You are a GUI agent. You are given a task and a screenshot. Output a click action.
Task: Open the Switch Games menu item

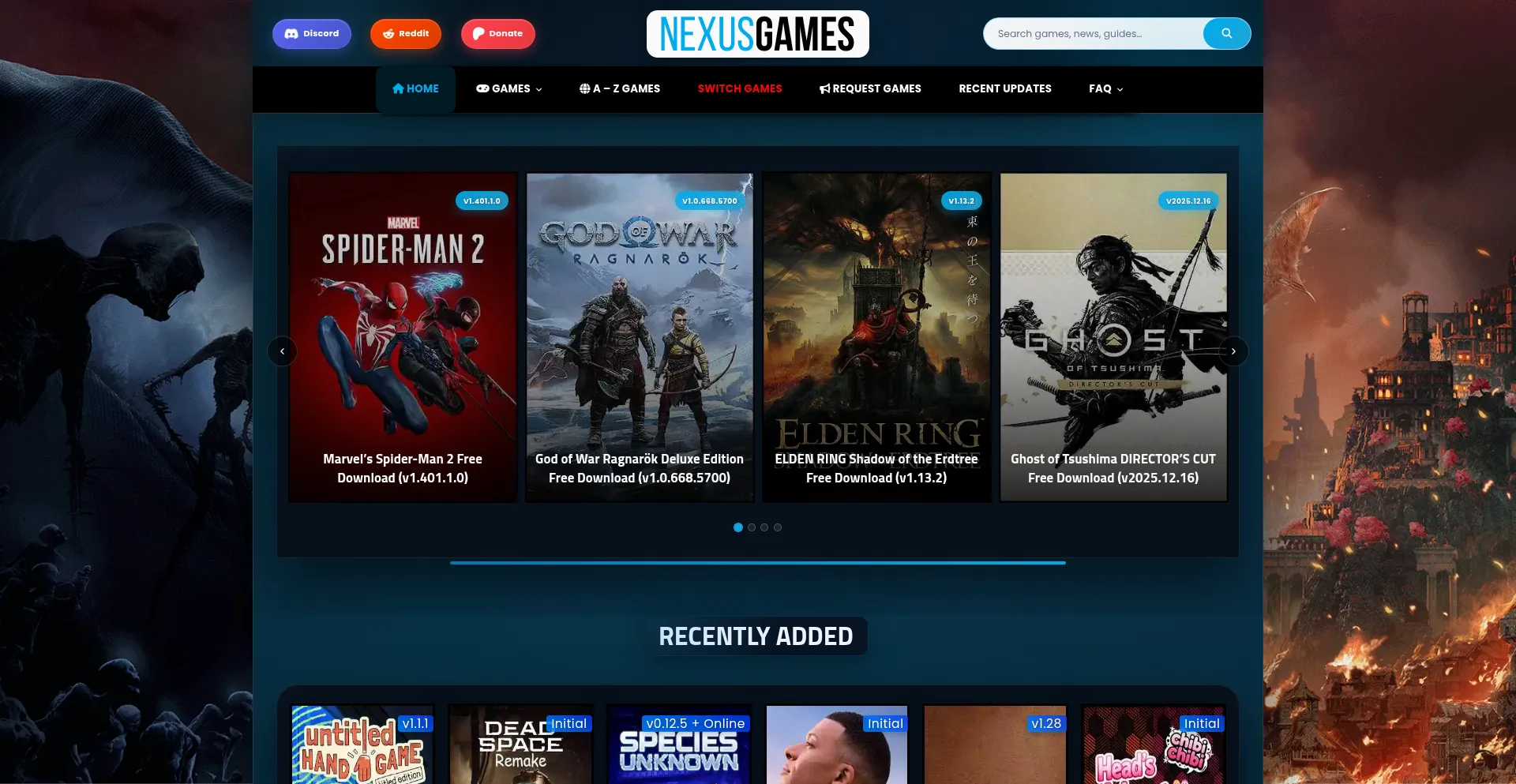[740, 89]
